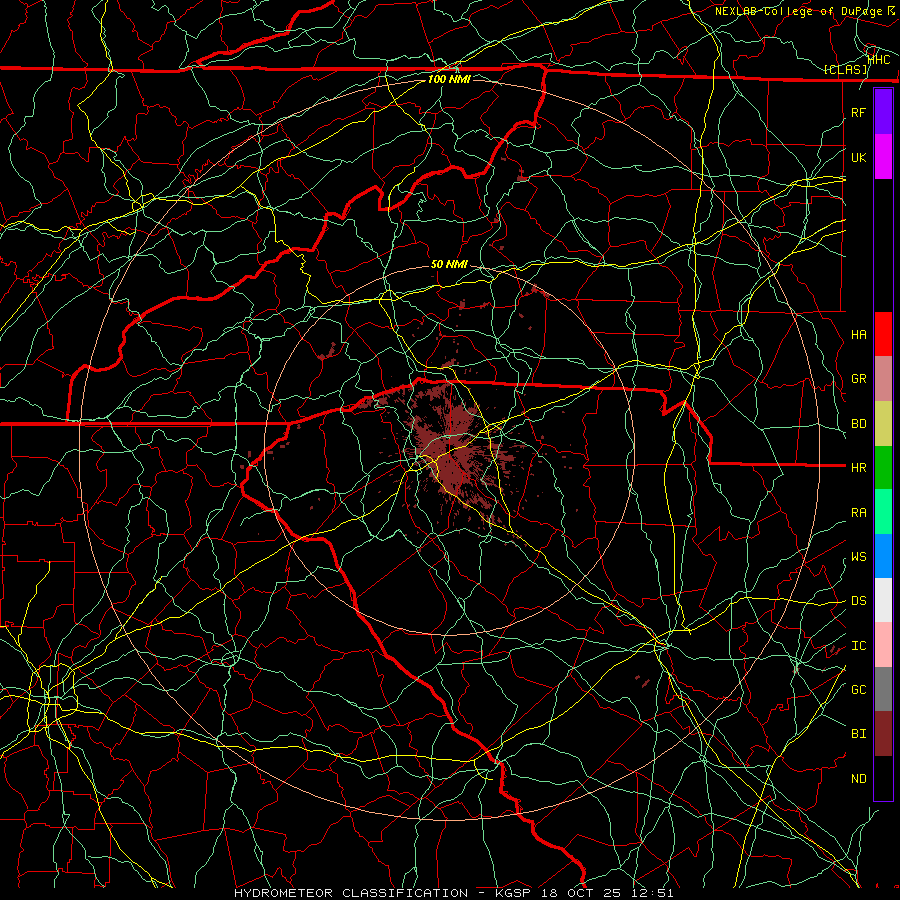Image resolution: width=900 pixels, height=900 pixels.
Task: Select the GC gray legend swatch
Action: pos(883,689)
